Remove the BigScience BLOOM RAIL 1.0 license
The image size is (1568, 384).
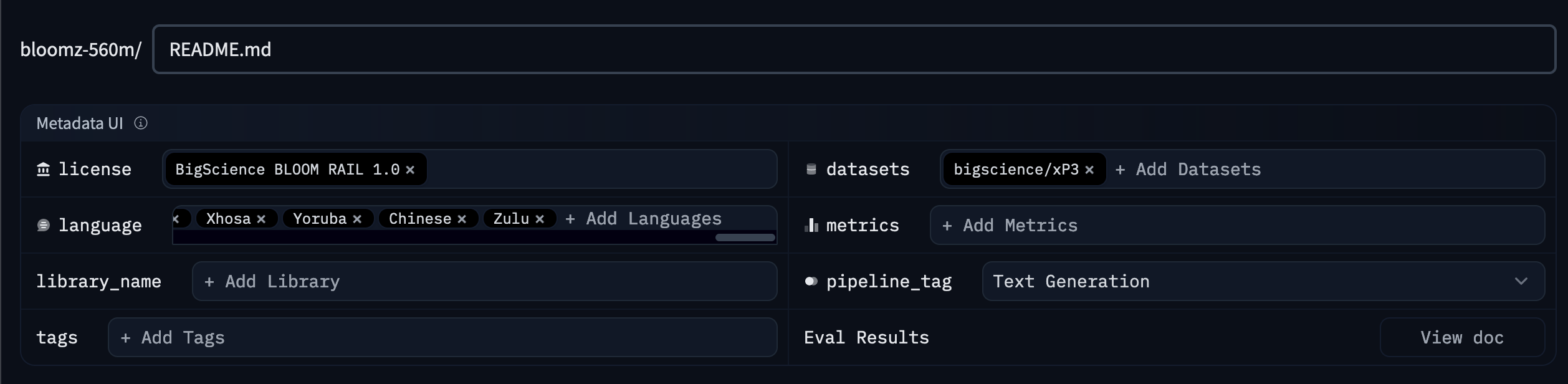pos(410,170)
